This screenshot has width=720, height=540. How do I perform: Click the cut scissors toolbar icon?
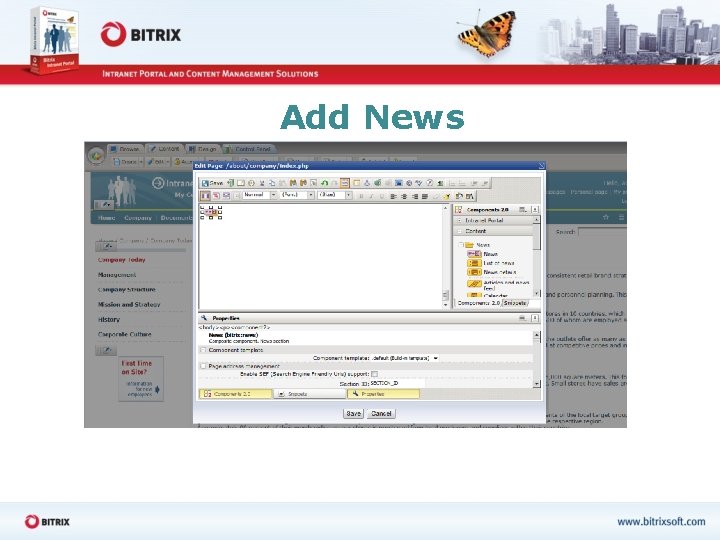point(262,183)
